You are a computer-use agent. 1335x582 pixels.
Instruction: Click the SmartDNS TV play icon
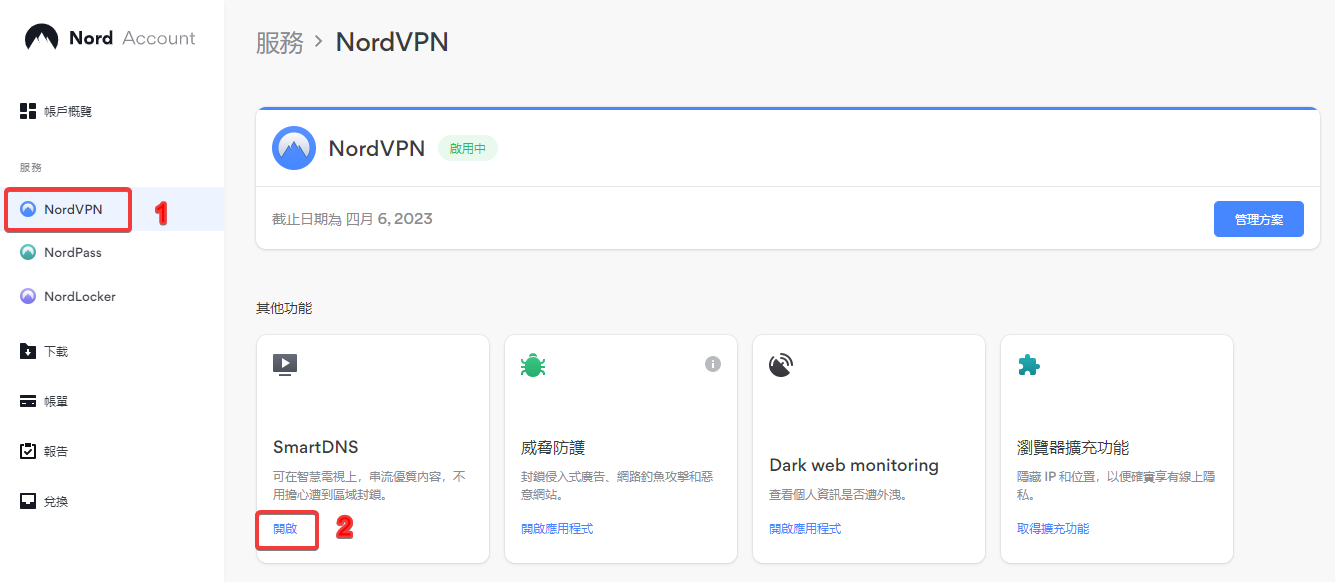tap(285, 365)
